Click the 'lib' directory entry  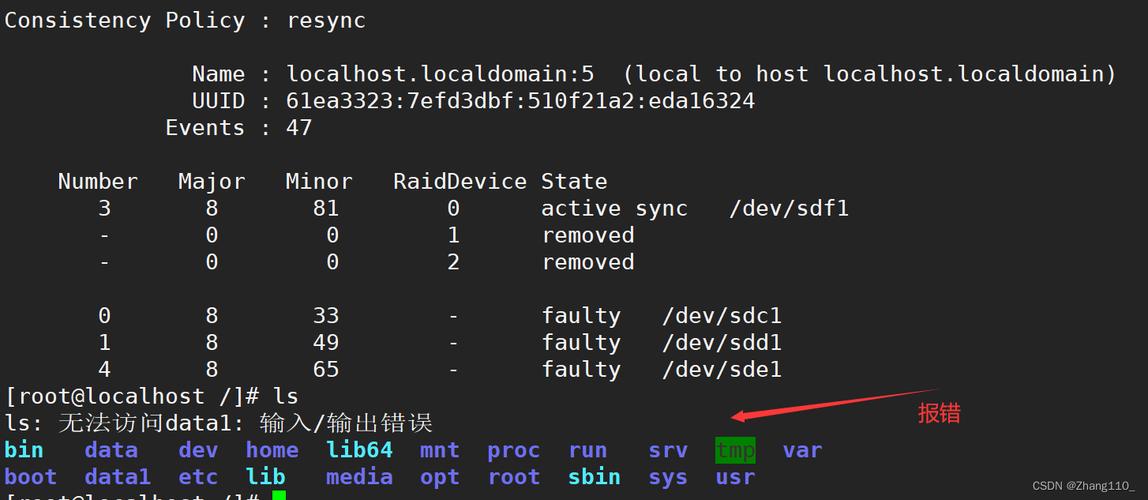pos(266,477)
